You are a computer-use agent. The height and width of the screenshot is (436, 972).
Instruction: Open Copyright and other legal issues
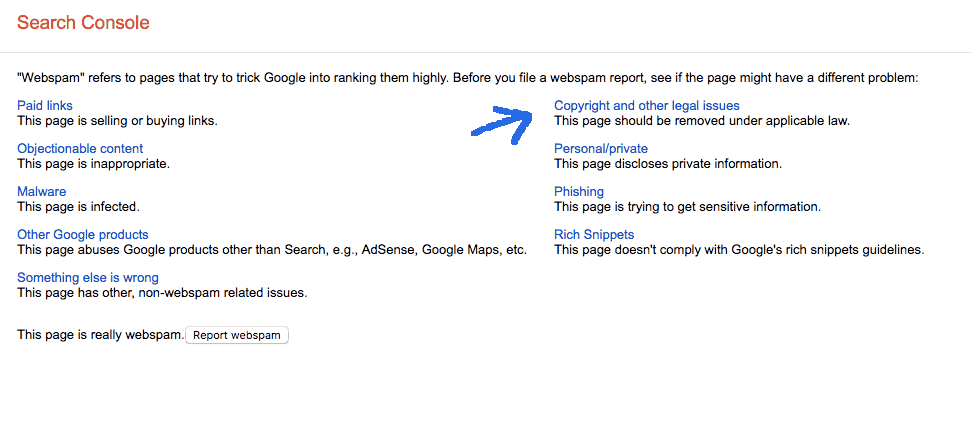647,105
